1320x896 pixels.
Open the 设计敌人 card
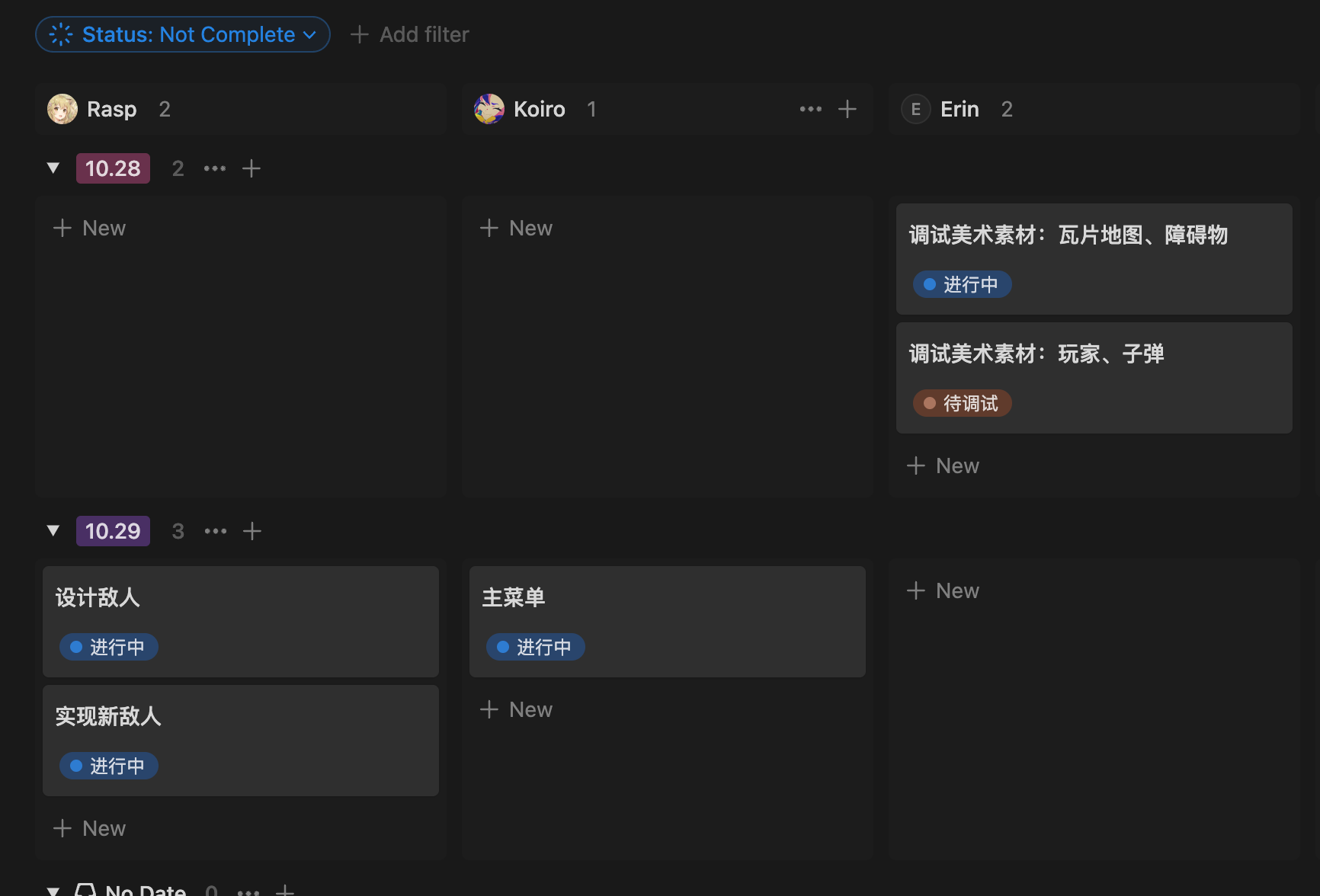[240, 598]
